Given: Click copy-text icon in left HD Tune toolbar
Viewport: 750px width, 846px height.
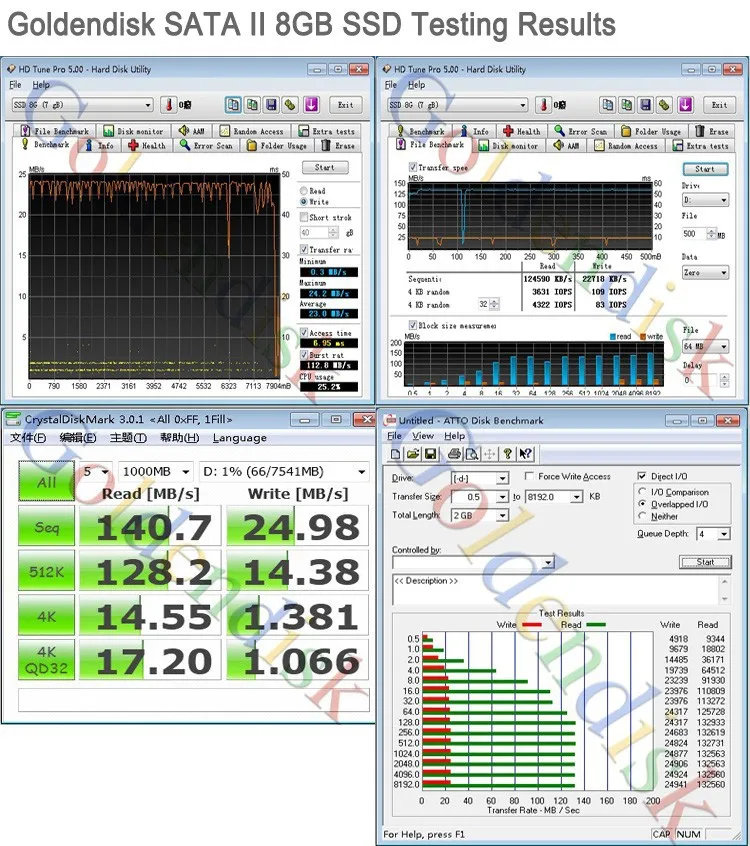Looking at the screenshot, I should click(x=233, y=105).
